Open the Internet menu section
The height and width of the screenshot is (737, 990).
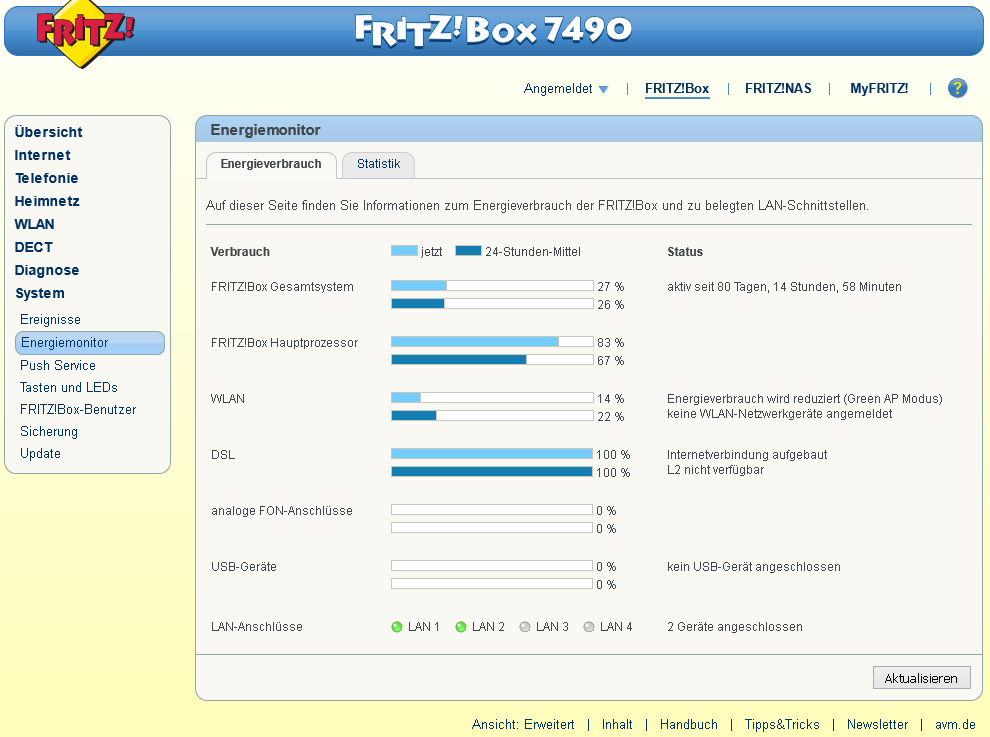42,155
